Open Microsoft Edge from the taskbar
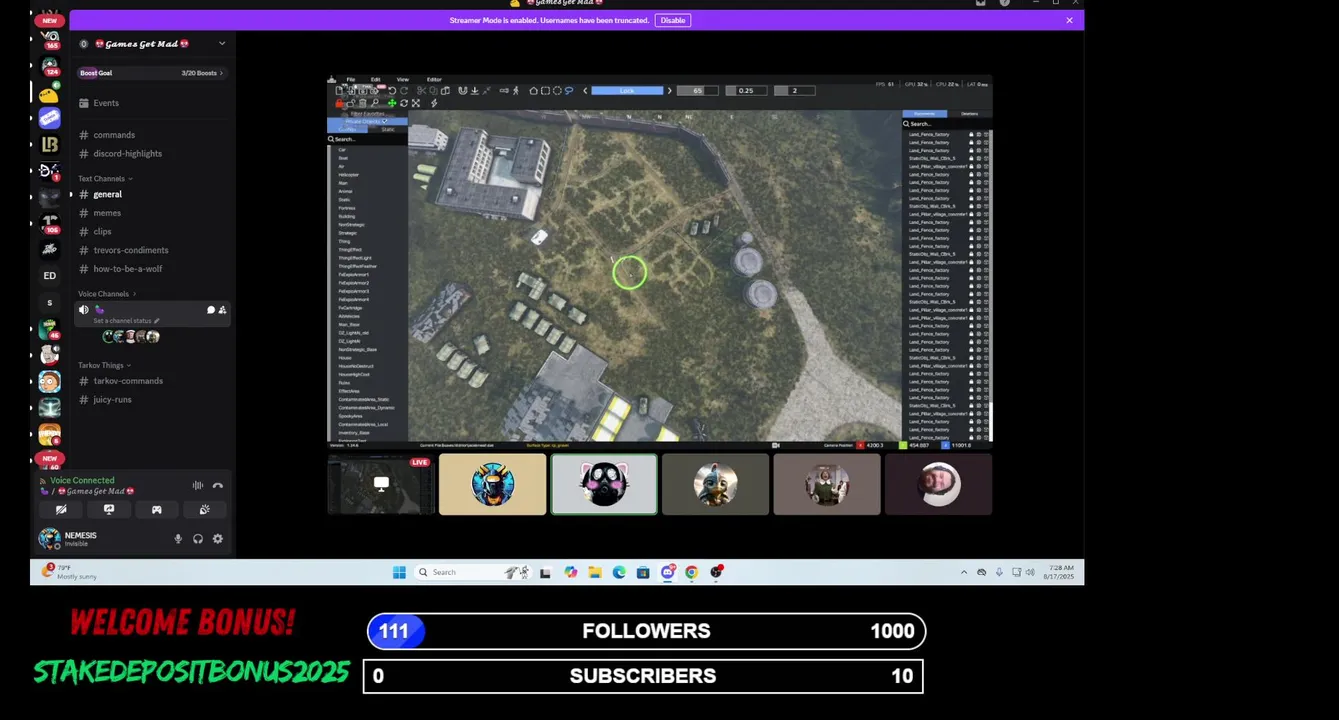Screen dimensions: 1339x720 click(619, 572)
